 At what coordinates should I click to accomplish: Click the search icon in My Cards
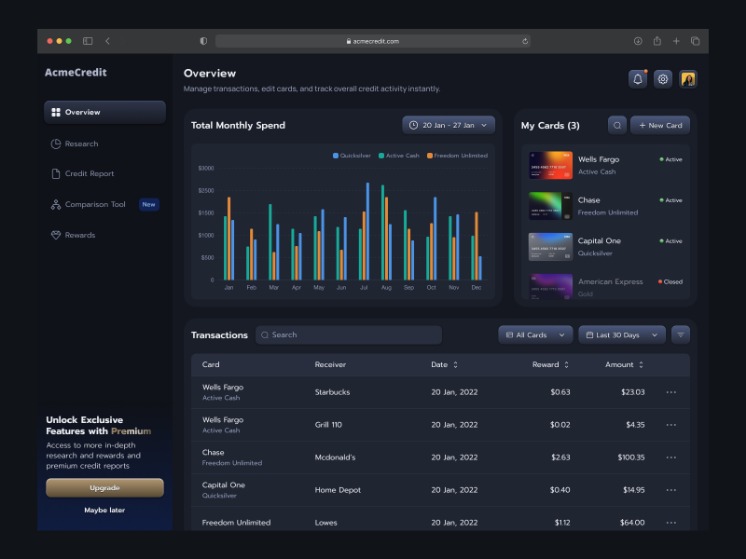tap(617, 126)
